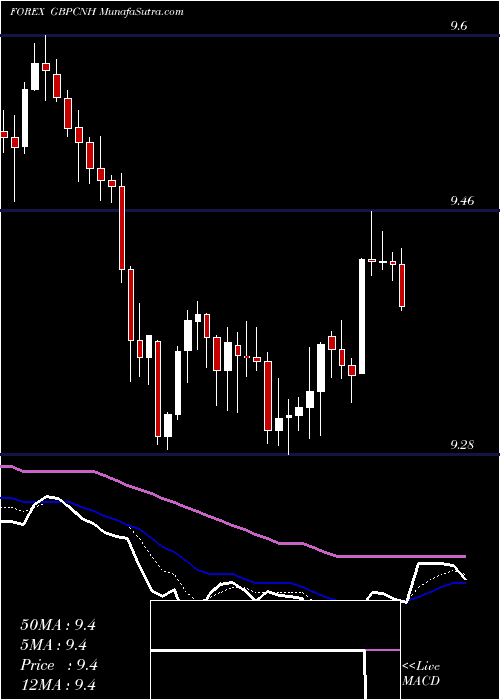Click the tall white candle before 9.46 peak
This screenshot has height=700, width=500.
click(362, 316)
